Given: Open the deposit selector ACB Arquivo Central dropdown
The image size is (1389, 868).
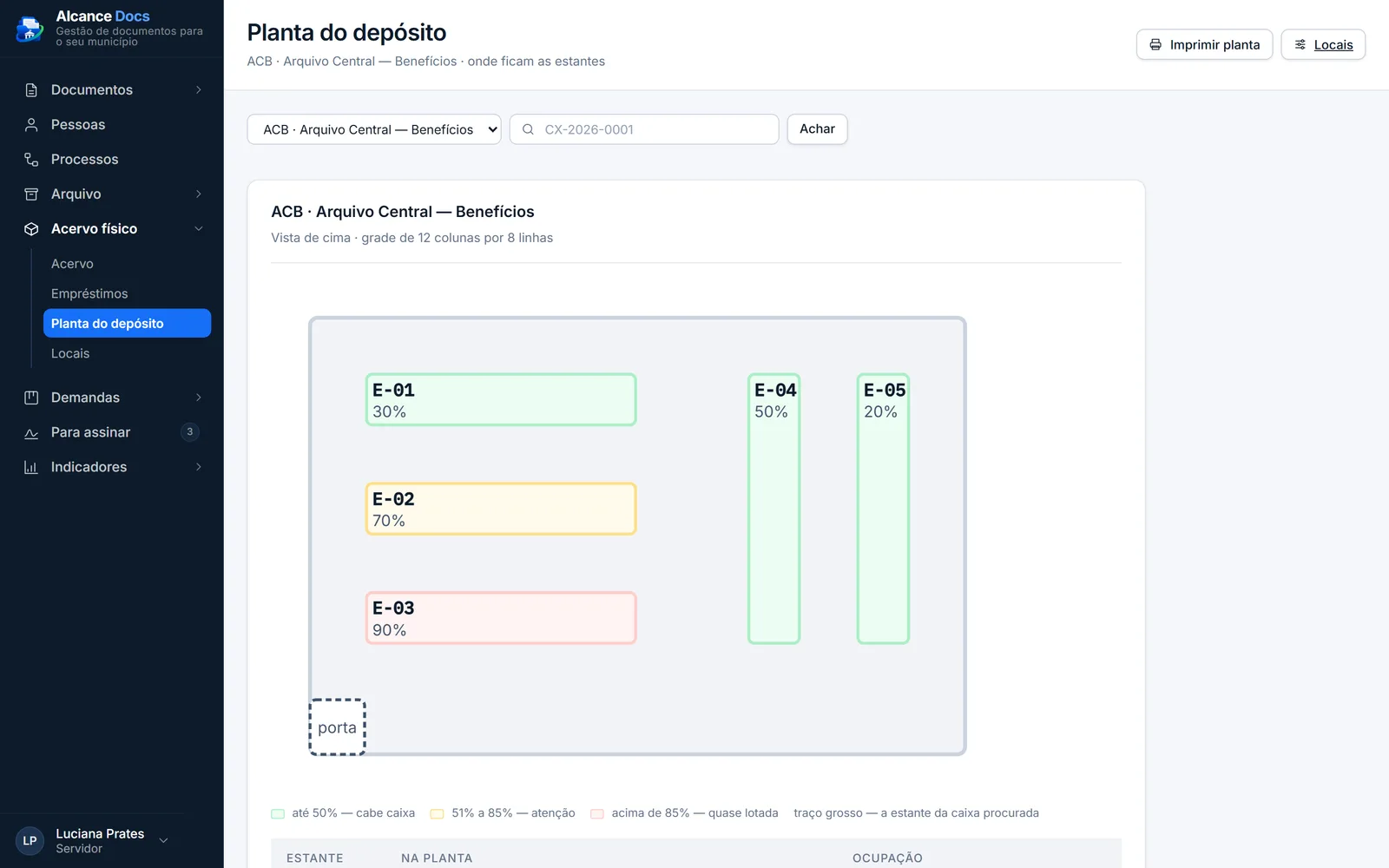Looking at the screenshot, I should pyautogui.click(x=374, y=129).
